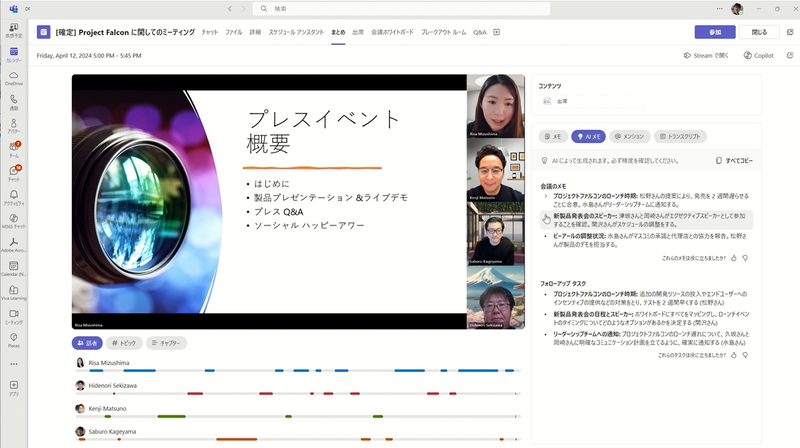Select the Topics pill below the video
This screenshot has height=448, width=800.
[x=124, y=343]
